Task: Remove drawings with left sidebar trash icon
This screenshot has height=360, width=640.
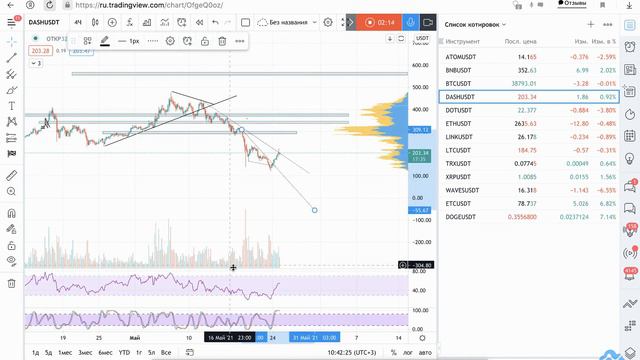Action: coord(11,283)
